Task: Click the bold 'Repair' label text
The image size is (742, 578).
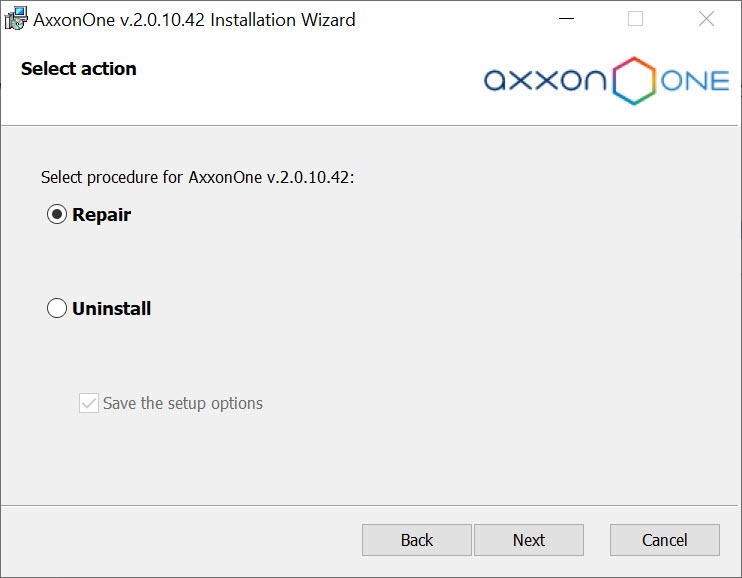Action: tap(101, 215)
